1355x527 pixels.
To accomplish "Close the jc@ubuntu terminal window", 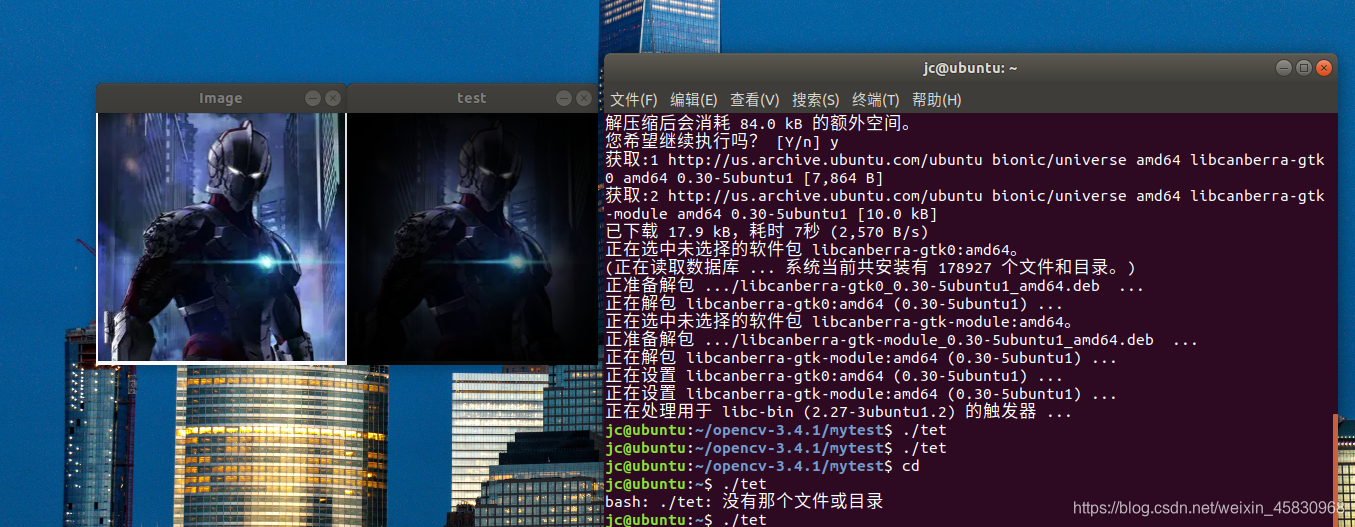I will click(x=1324, y=68).
